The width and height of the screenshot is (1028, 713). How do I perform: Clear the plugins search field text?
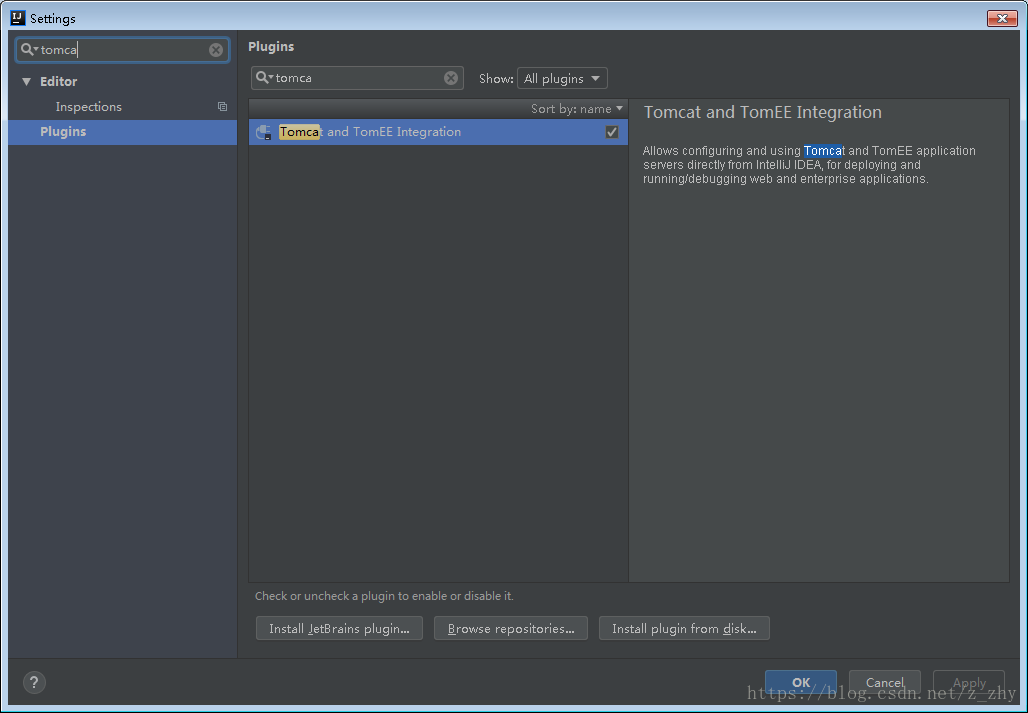(x=451, y=78)
